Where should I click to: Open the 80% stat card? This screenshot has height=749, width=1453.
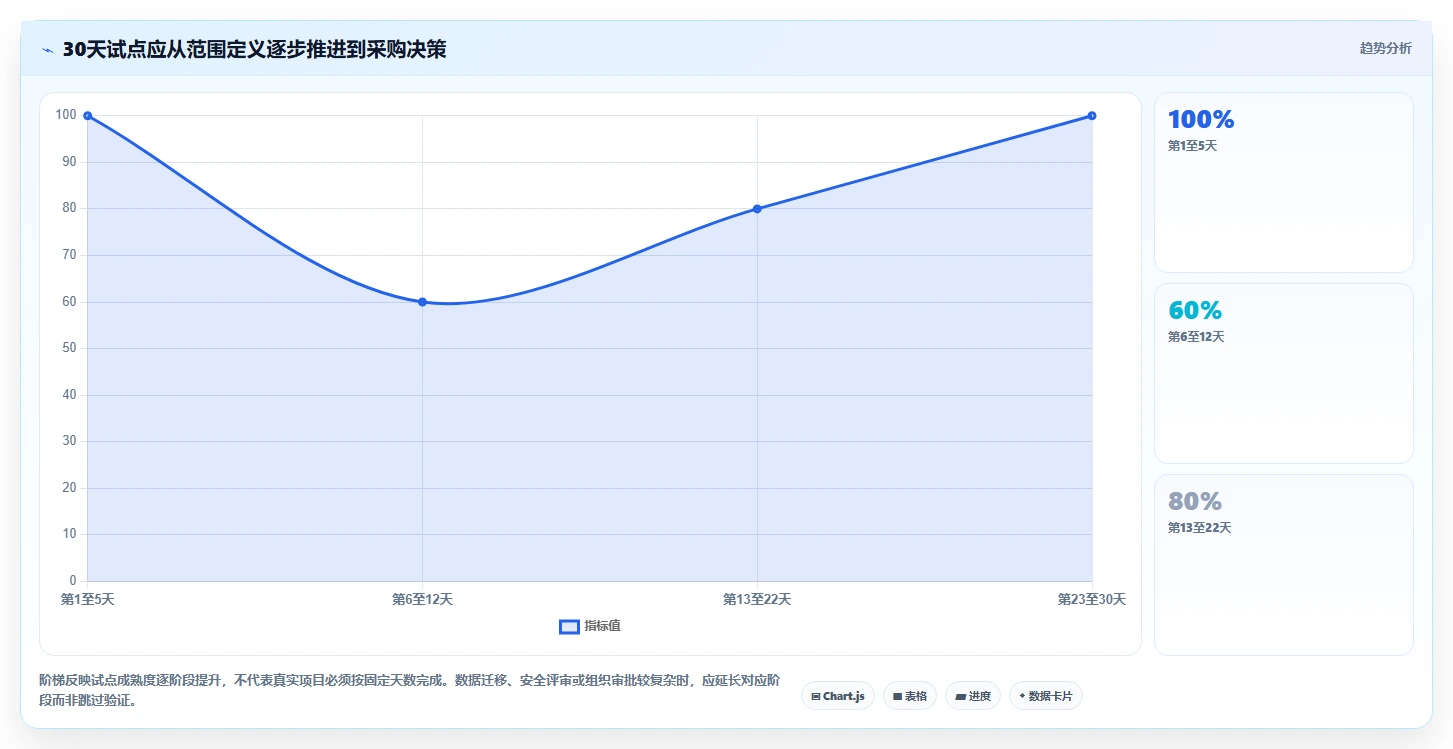(x=1284, y=565)
